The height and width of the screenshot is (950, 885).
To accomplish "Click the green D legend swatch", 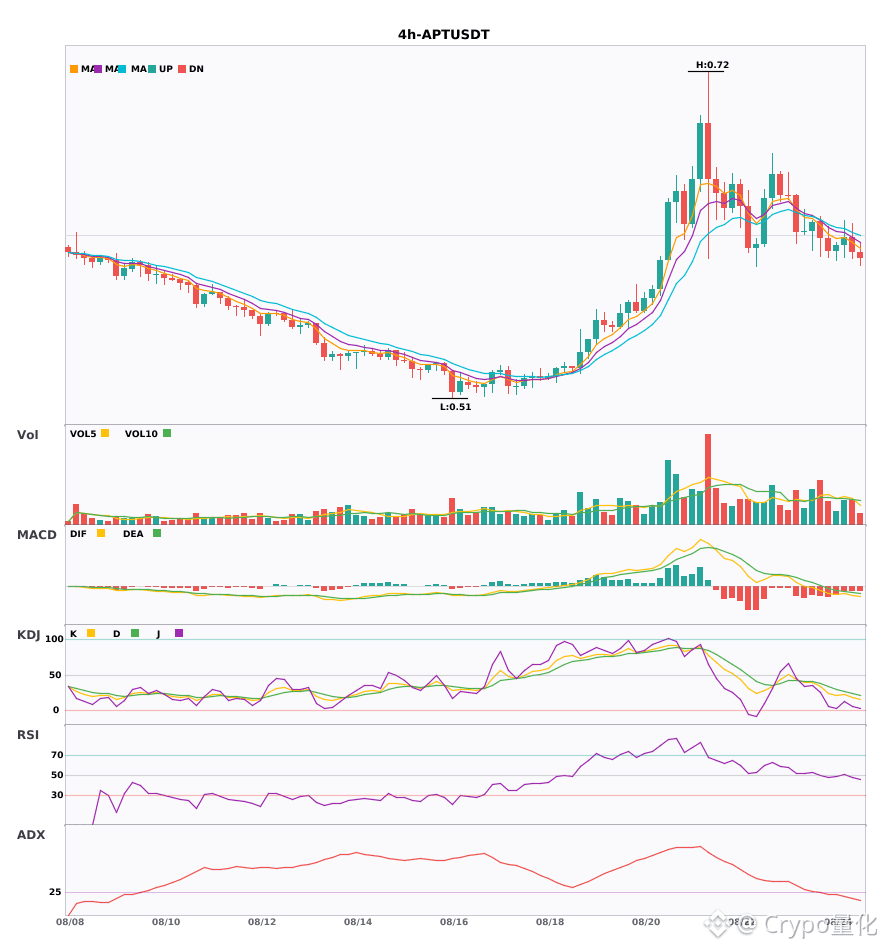I will 135,633.
